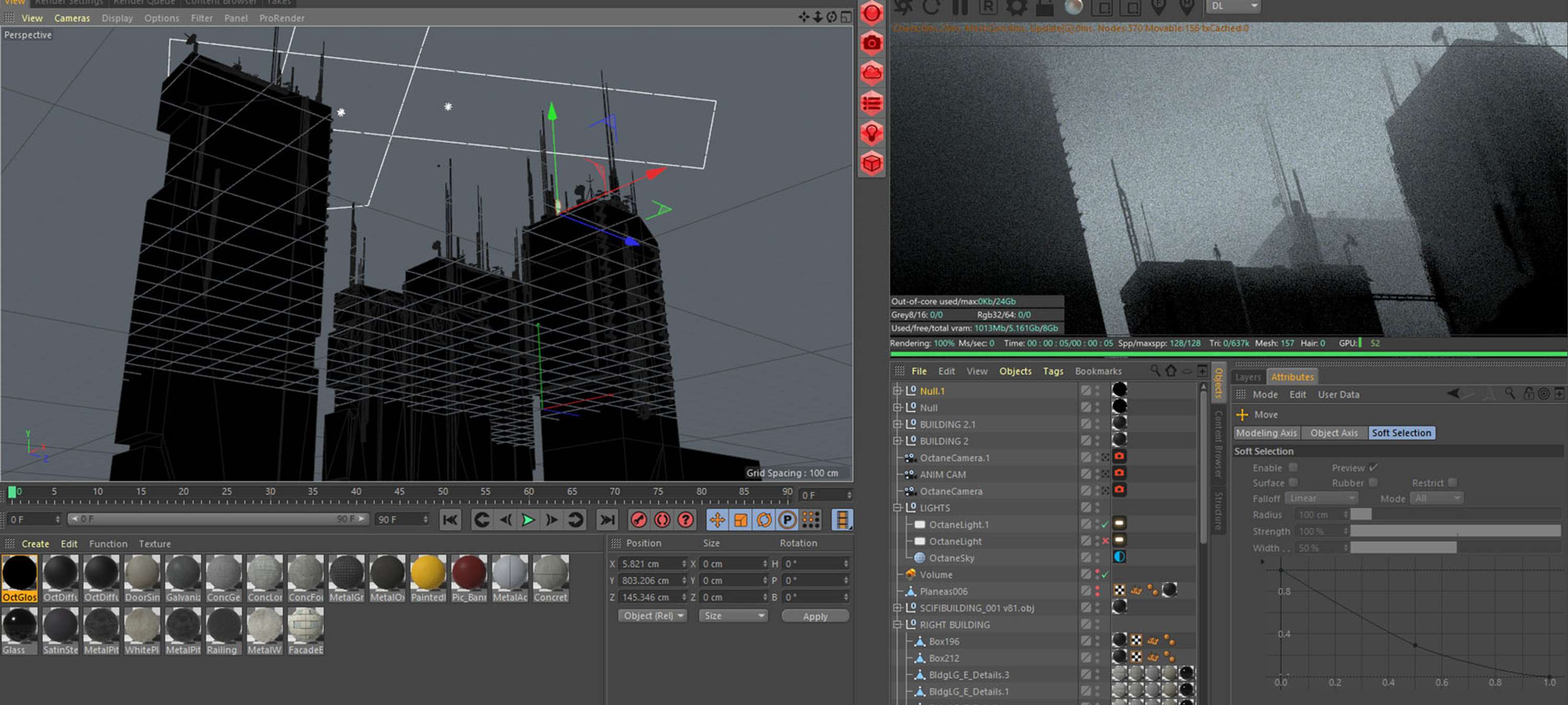1568x705 pixels.
Task: Select the OctaneSky object
Action: pyautogui.click(x=951, y=558)
